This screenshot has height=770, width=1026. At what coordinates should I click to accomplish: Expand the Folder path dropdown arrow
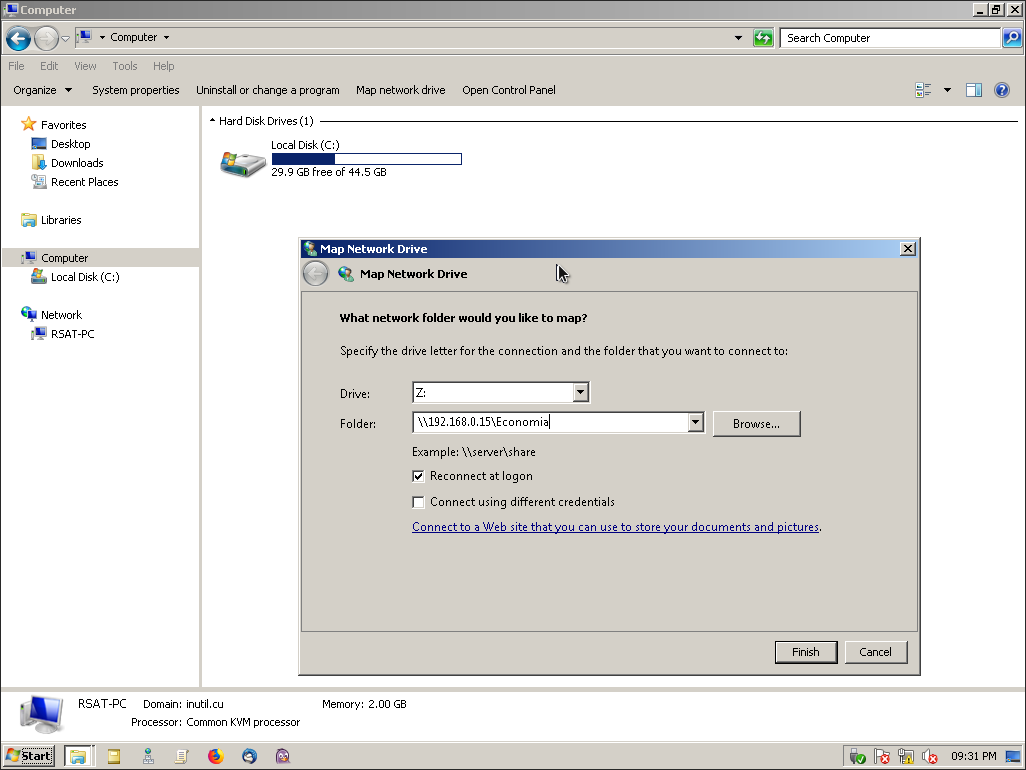[696, 423]
